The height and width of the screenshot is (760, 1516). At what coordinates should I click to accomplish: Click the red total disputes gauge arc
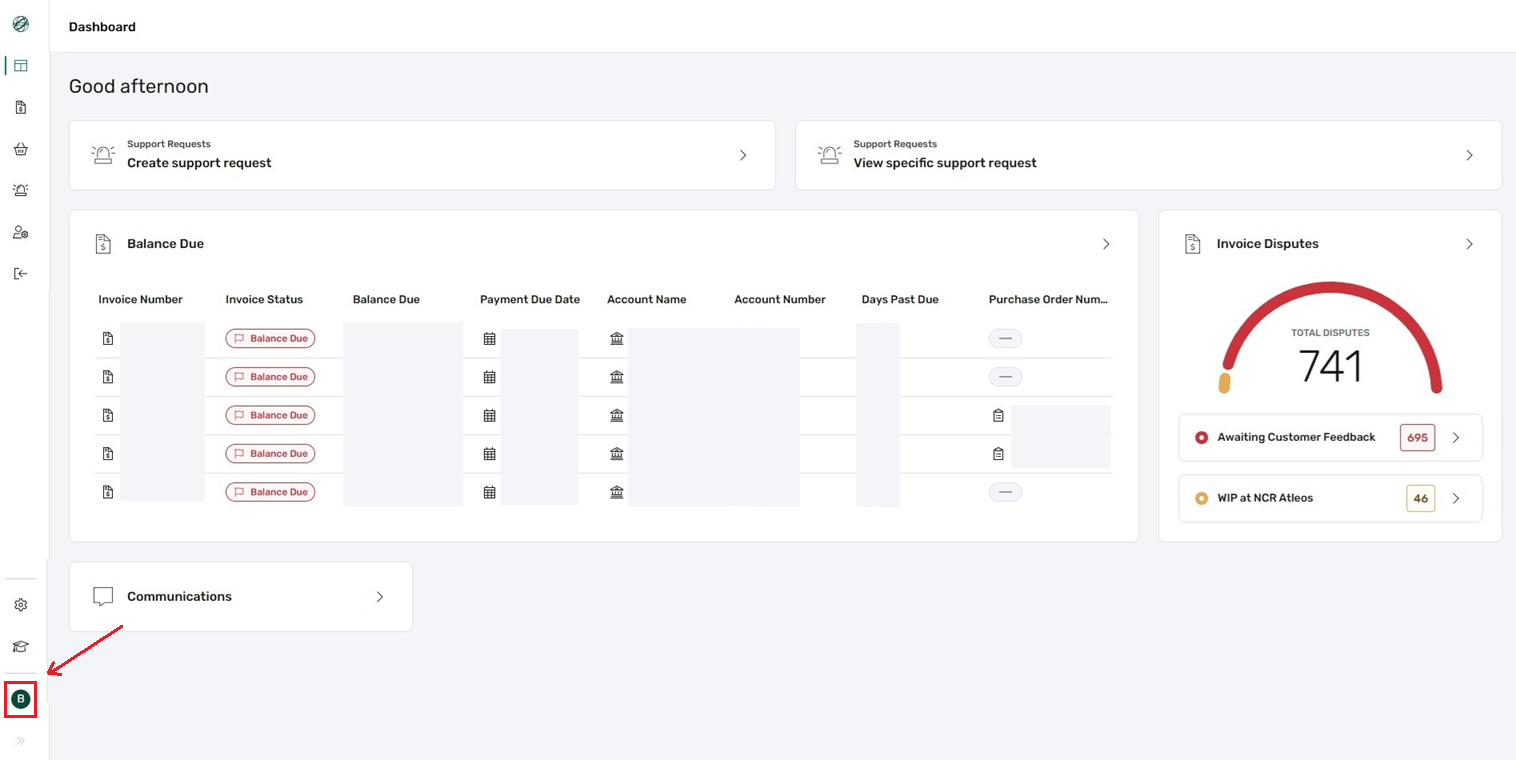(1331, 302)
